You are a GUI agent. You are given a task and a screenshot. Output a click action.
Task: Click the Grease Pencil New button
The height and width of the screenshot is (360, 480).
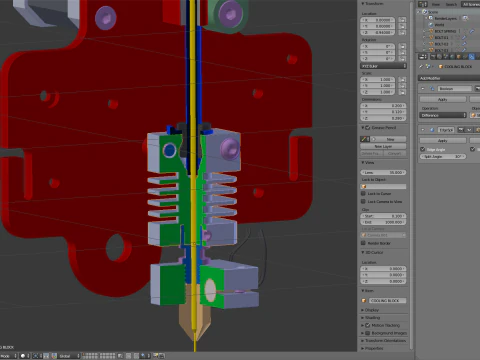[x=389, y=139]
